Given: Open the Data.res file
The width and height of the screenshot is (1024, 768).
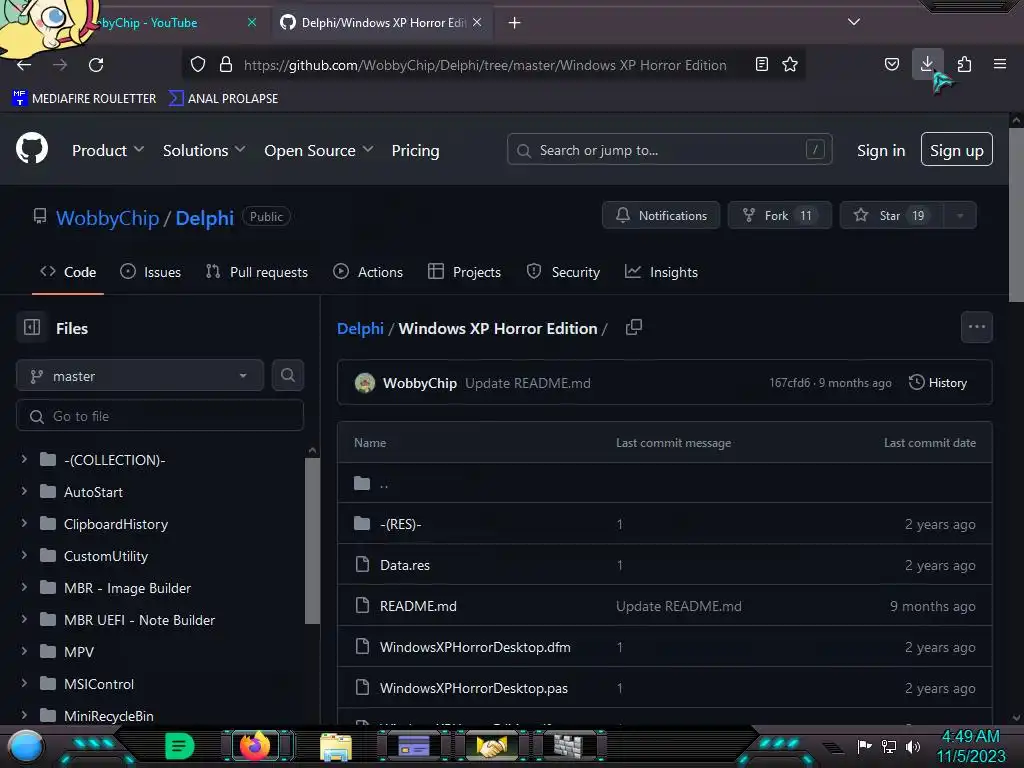Looking at the screenshot, I should pos(405,565).
